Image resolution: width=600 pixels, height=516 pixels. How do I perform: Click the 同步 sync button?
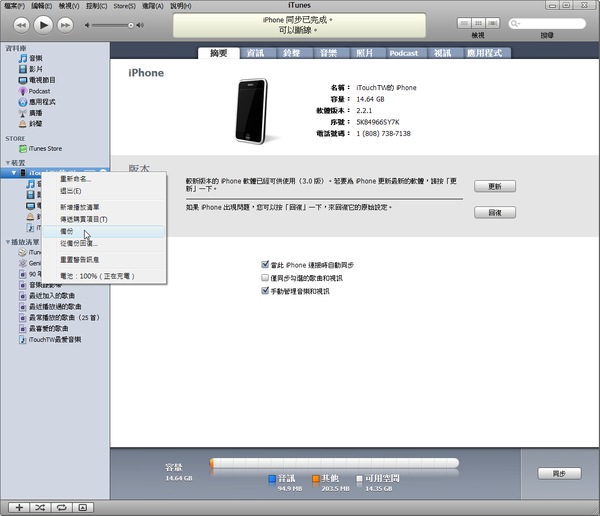coord(559,474)
